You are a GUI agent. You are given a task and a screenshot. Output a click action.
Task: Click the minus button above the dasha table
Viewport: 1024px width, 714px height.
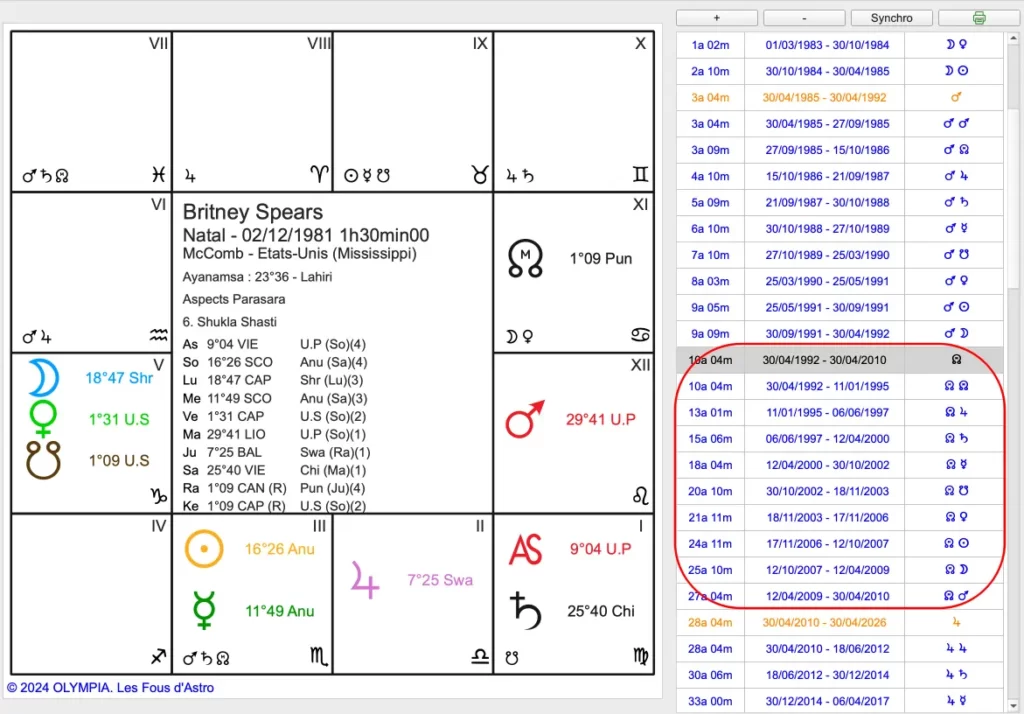point(804,18)
